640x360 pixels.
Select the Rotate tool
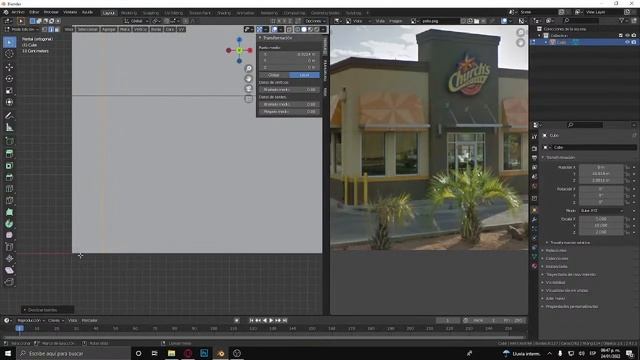(9, 79)
